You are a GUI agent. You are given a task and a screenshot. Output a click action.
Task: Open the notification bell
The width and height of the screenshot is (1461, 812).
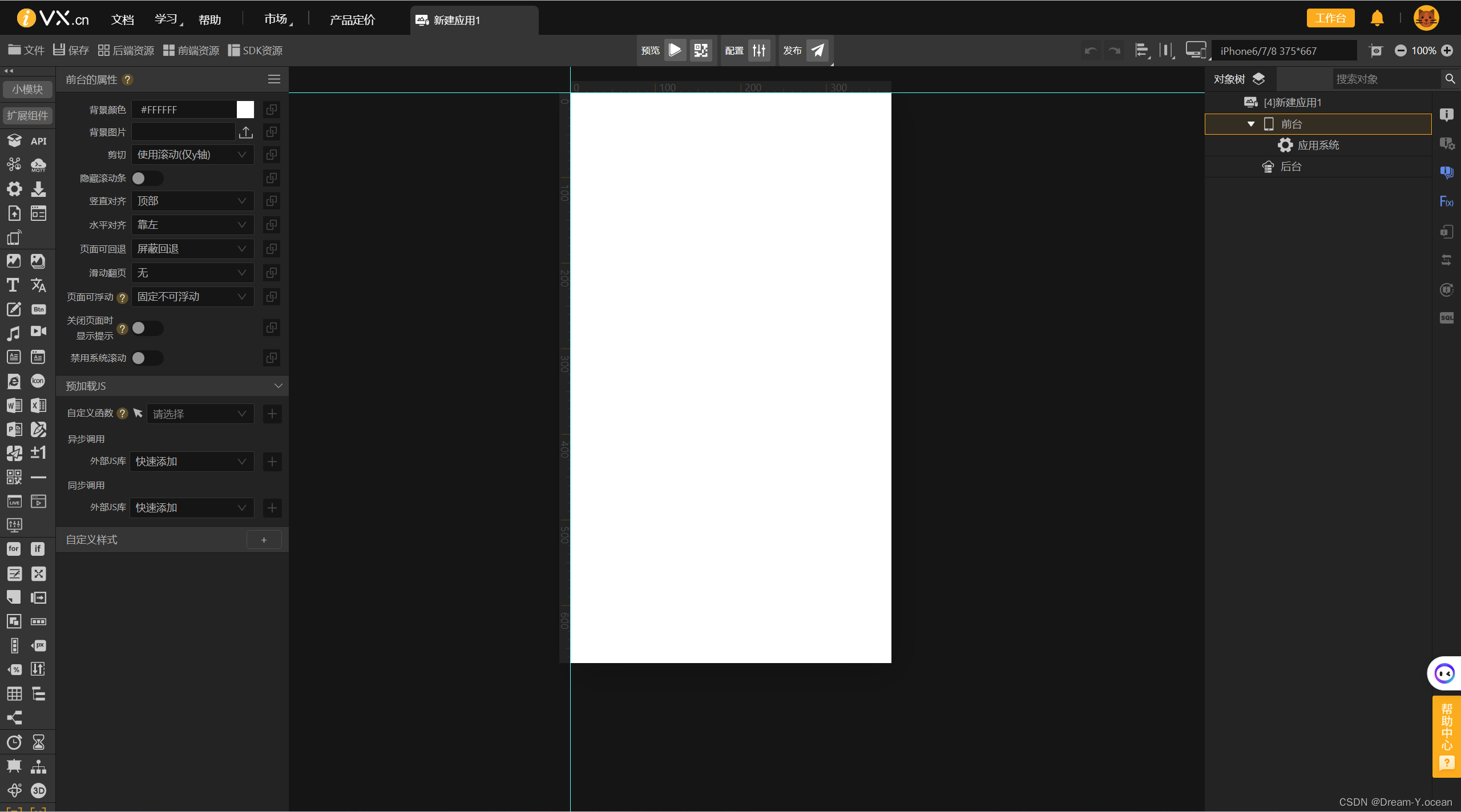click(x=1377, y=18)
